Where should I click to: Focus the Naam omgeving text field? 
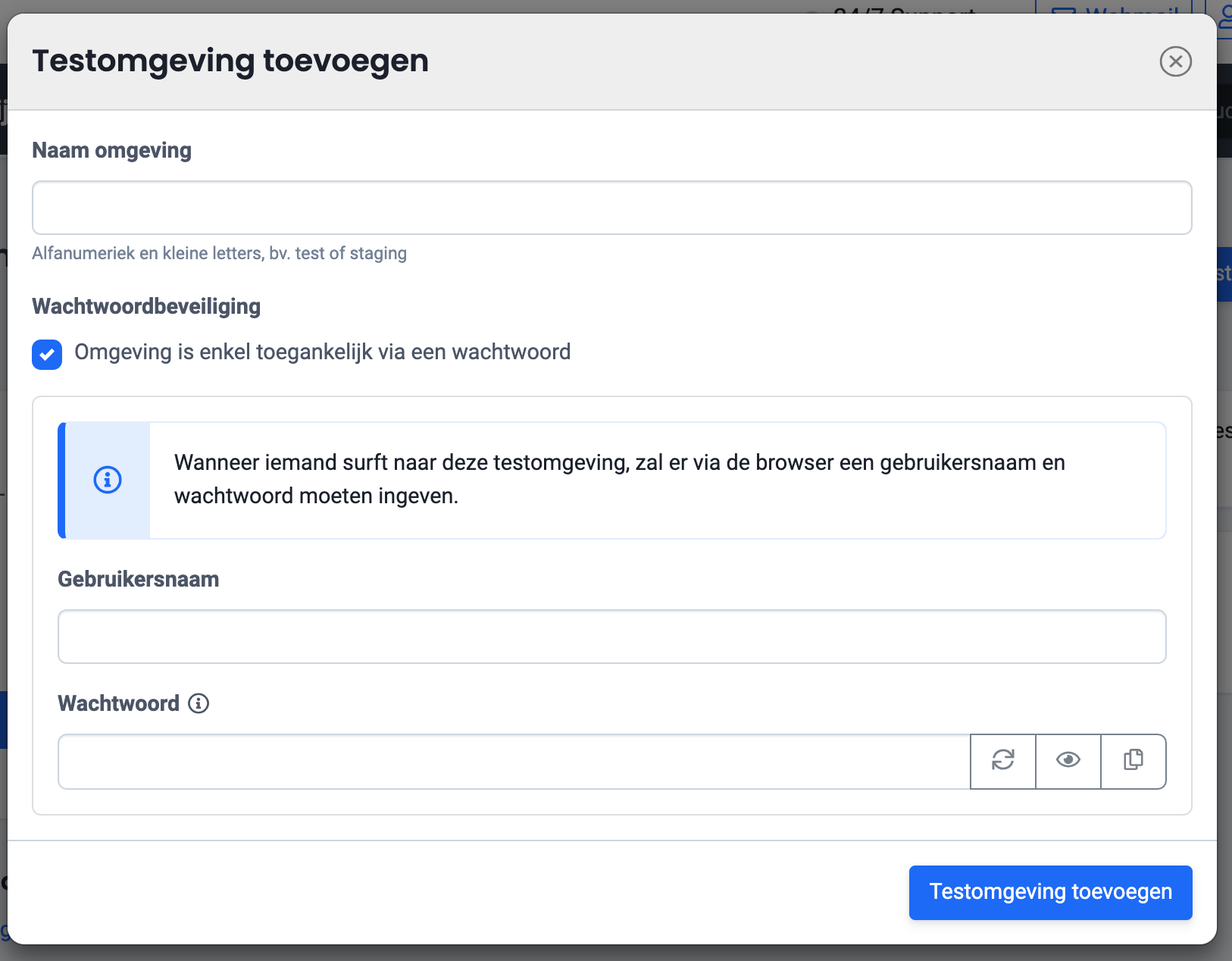[x=611, y=208]
